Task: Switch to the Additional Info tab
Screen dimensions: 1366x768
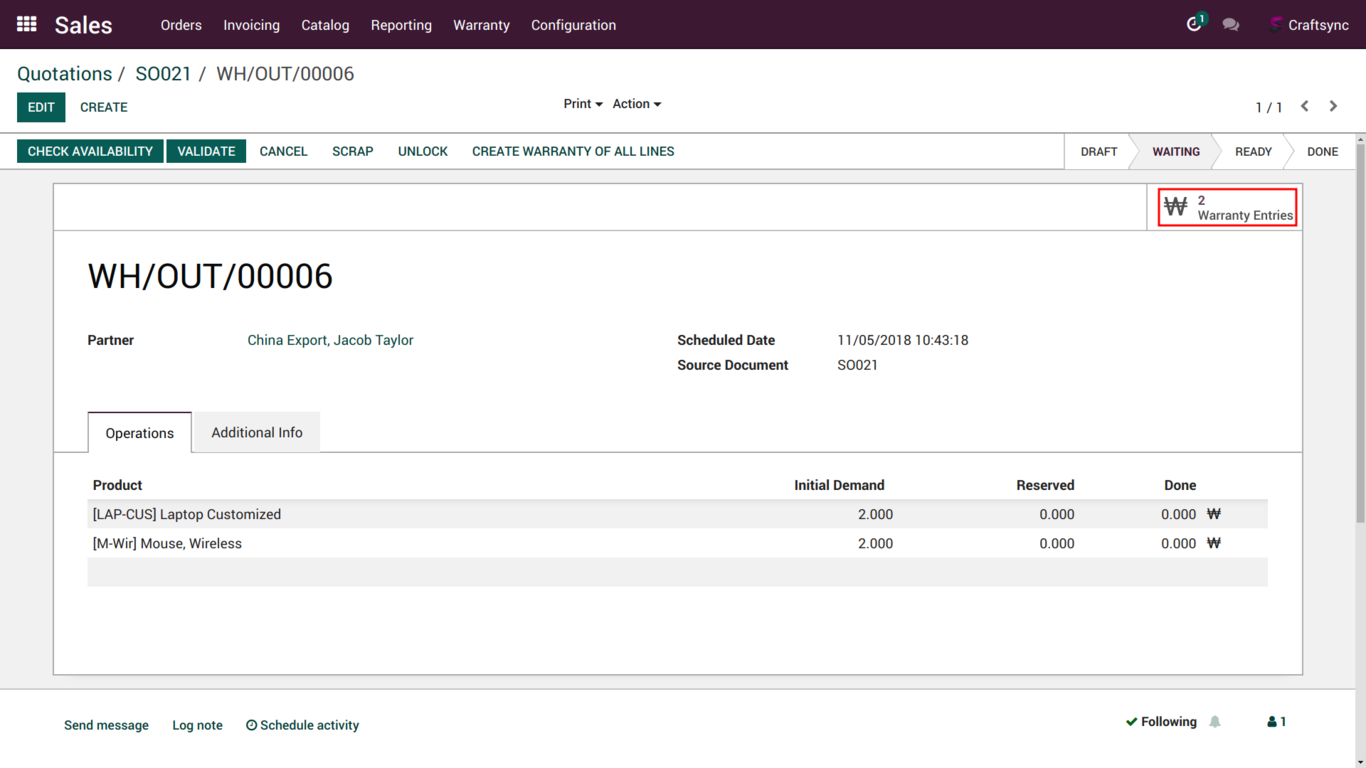Action: tap(256, 432)
